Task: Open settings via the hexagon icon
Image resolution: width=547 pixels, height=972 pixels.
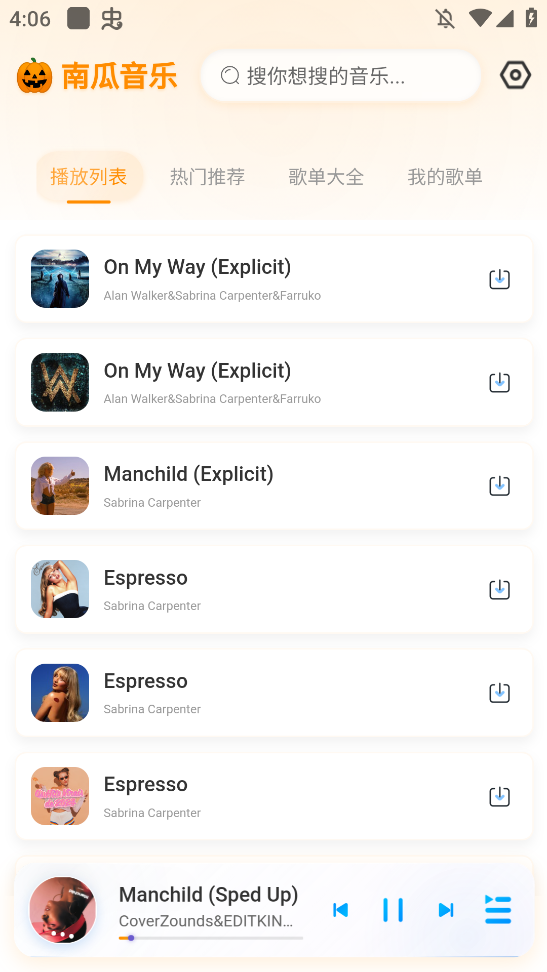Action: (x=515, y=76)
